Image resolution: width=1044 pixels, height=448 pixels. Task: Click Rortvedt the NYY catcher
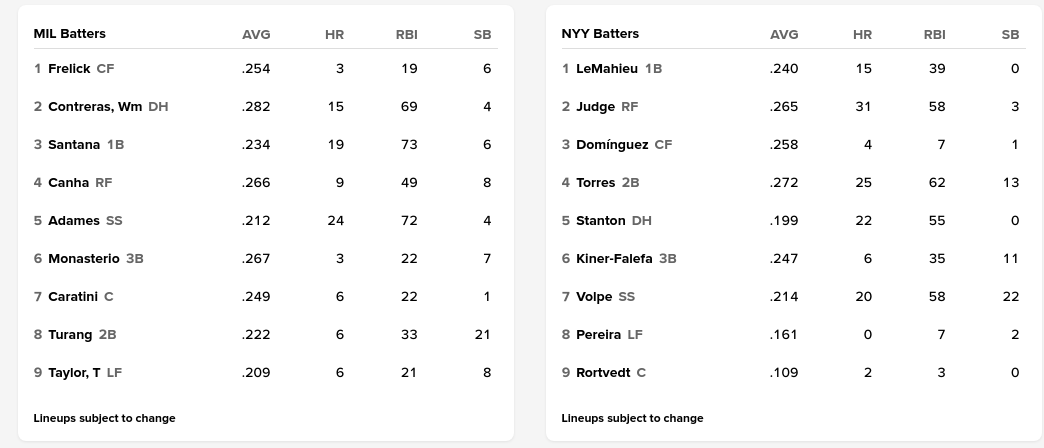coord(603,373)
